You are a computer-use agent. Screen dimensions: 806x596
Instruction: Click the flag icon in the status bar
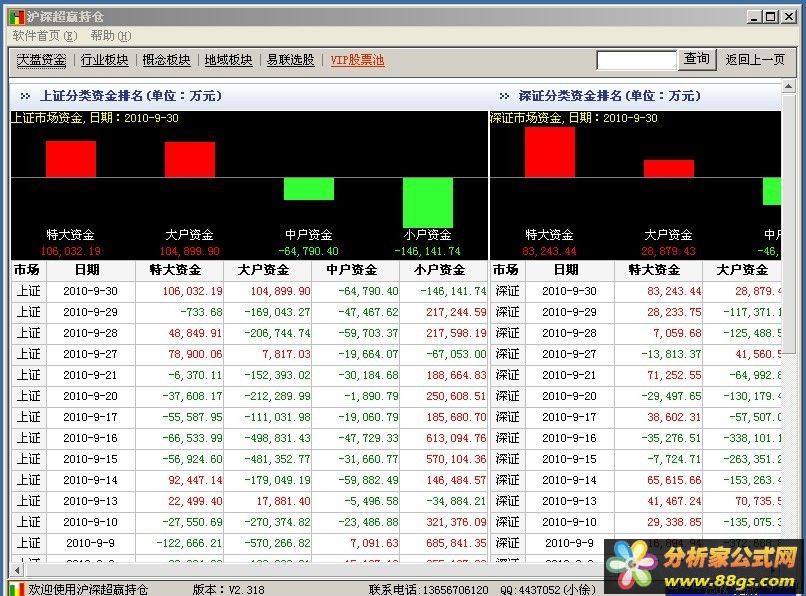point(17,589)
